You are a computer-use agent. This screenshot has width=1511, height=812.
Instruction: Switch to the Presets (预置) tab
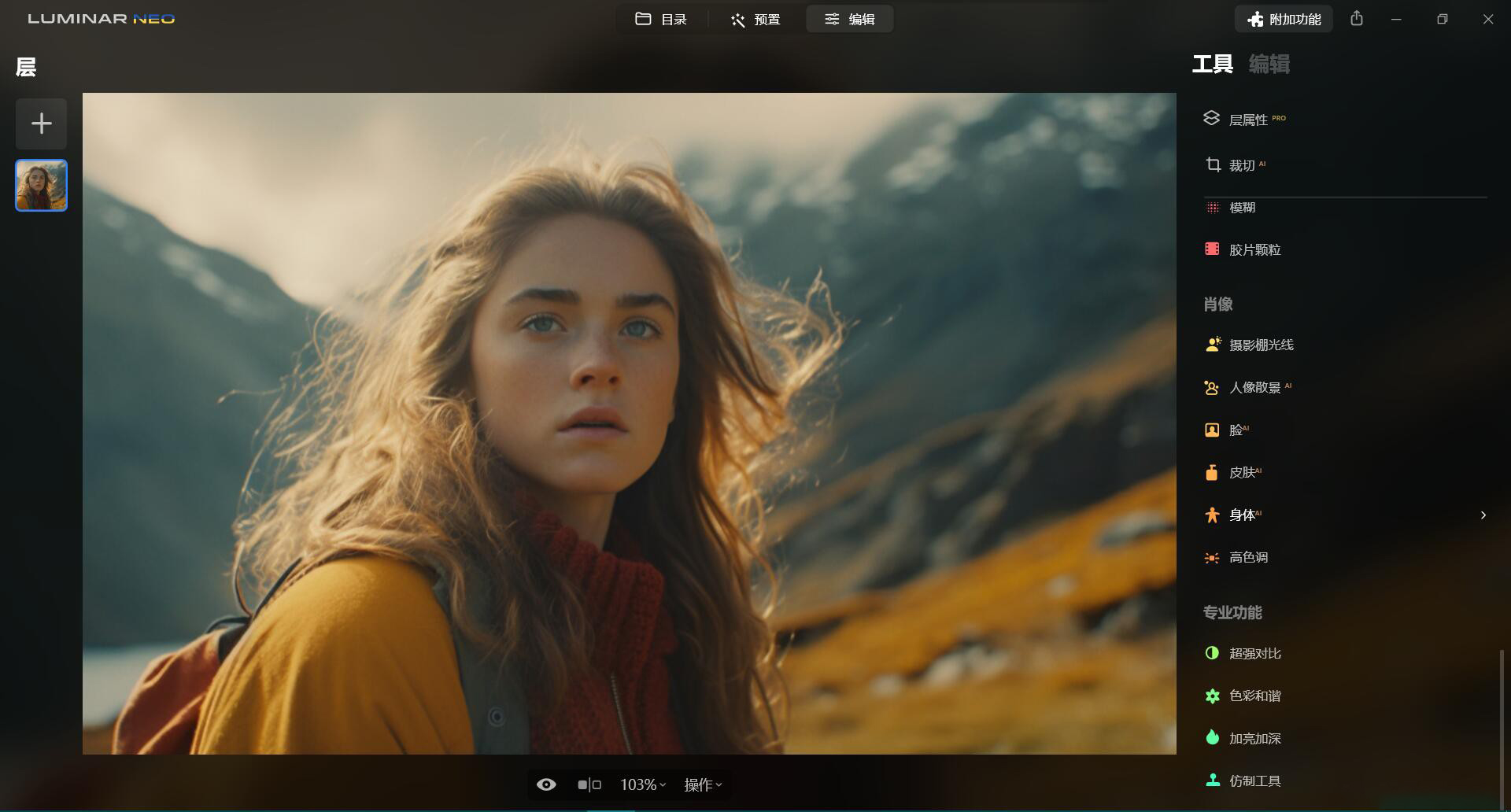755,19
